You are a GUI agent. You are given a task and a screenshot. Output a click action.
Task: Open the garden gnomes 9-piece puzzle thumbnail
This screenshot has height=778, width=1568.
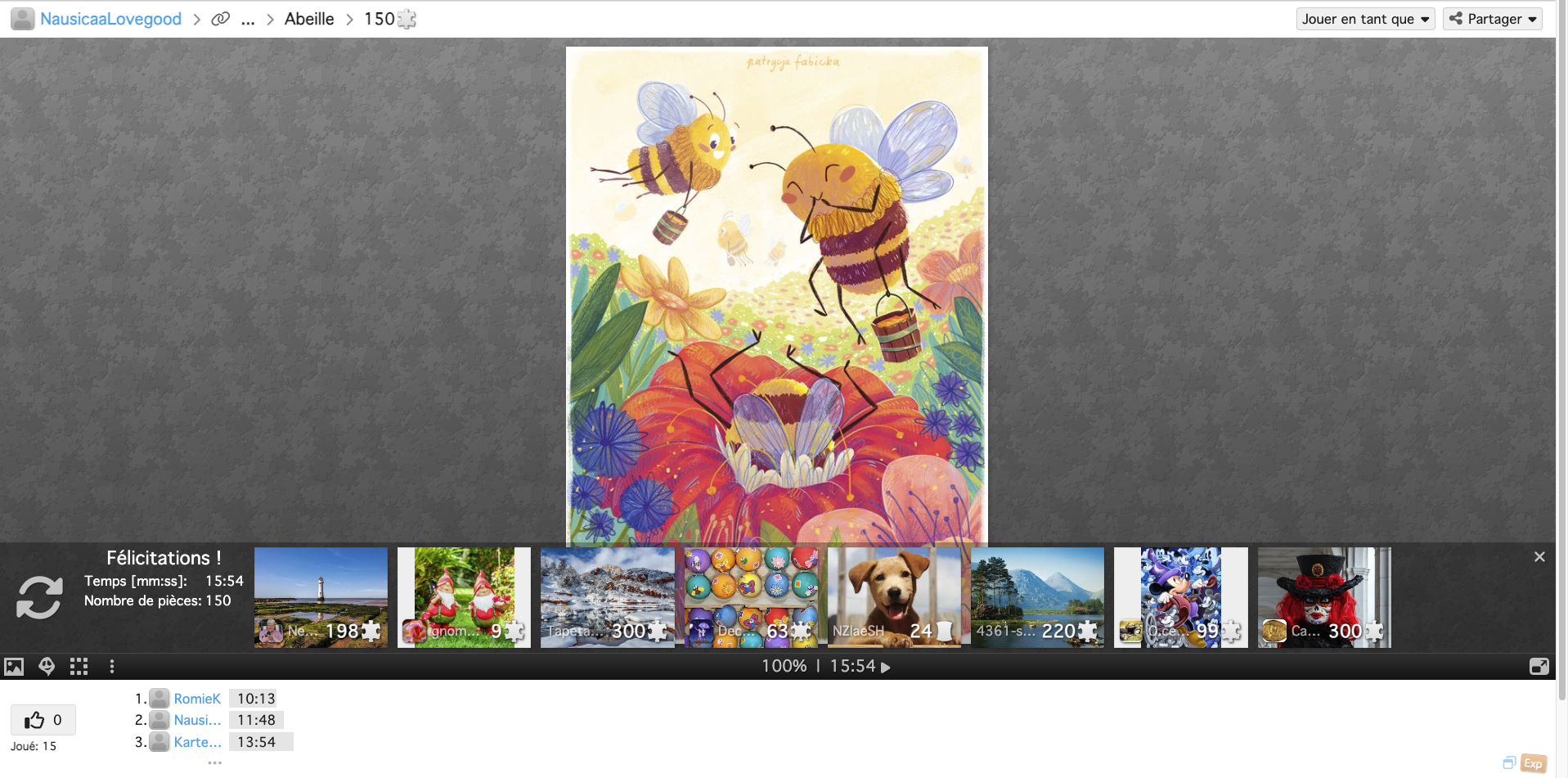(464, 597)
